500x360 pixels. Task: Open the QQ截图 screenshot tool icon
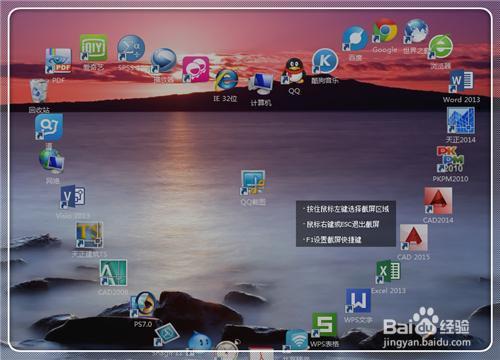coord(253,183)
